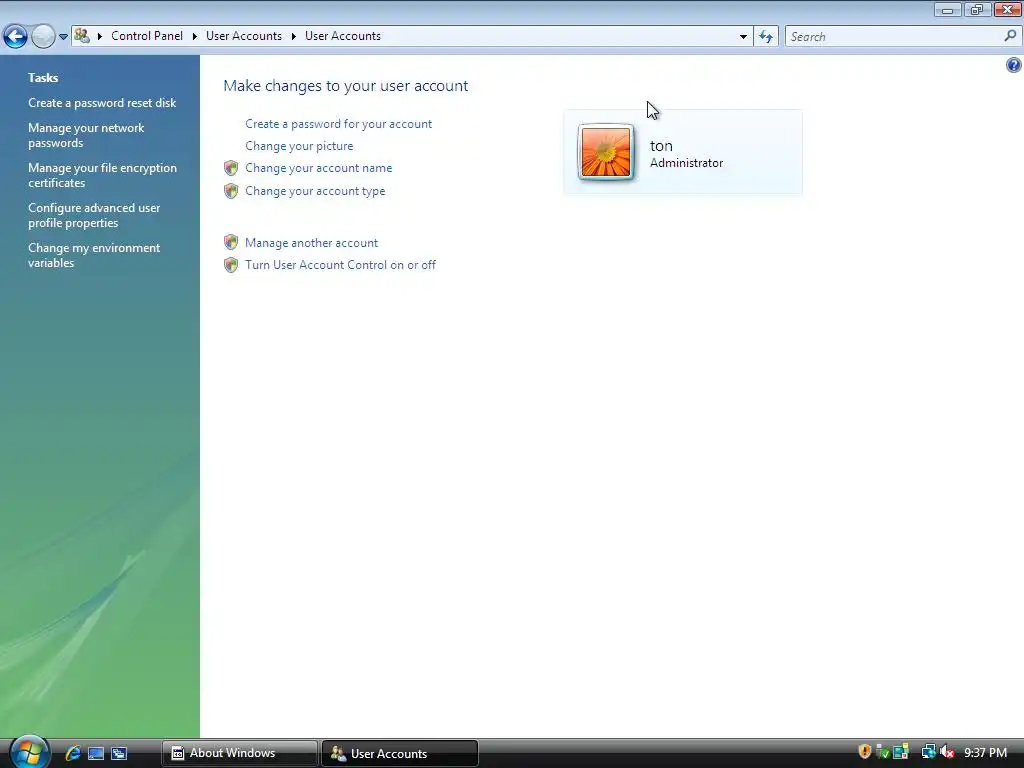Open Create a password reset disk

coord(102,103)
